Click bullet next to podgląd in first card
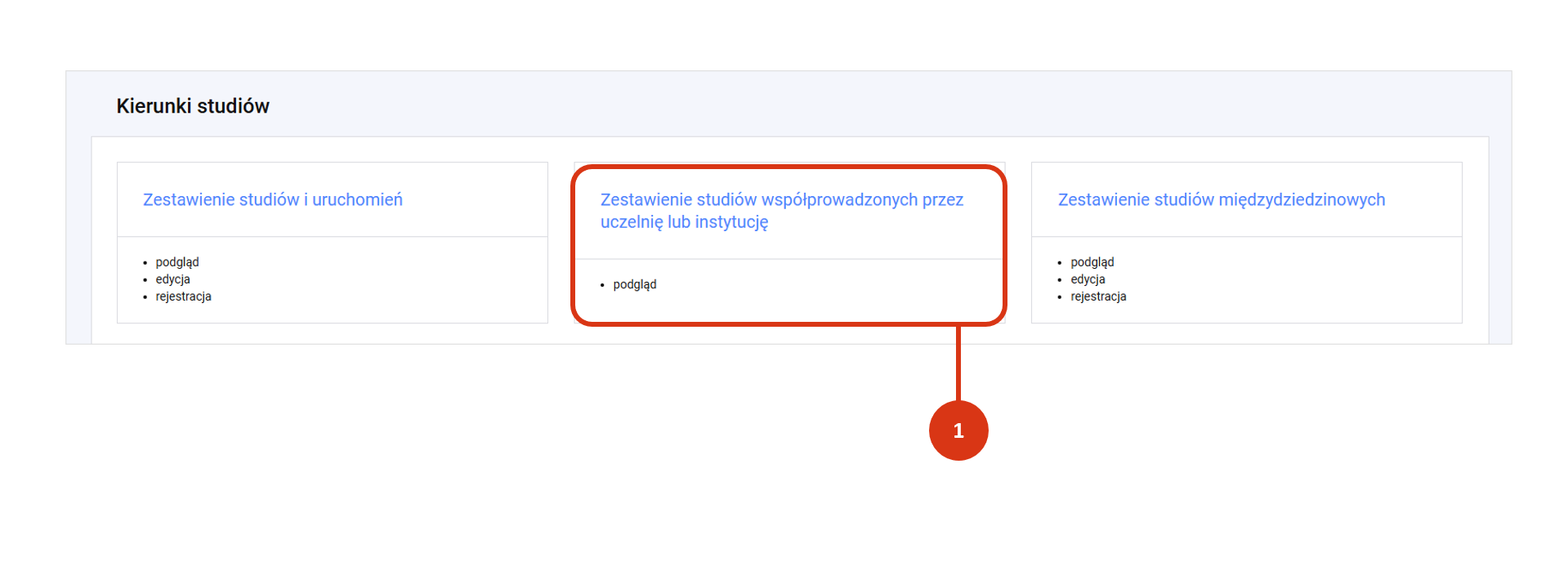Screen dimensions: 1568x571 pyautogui.click(x=145, y=263)
